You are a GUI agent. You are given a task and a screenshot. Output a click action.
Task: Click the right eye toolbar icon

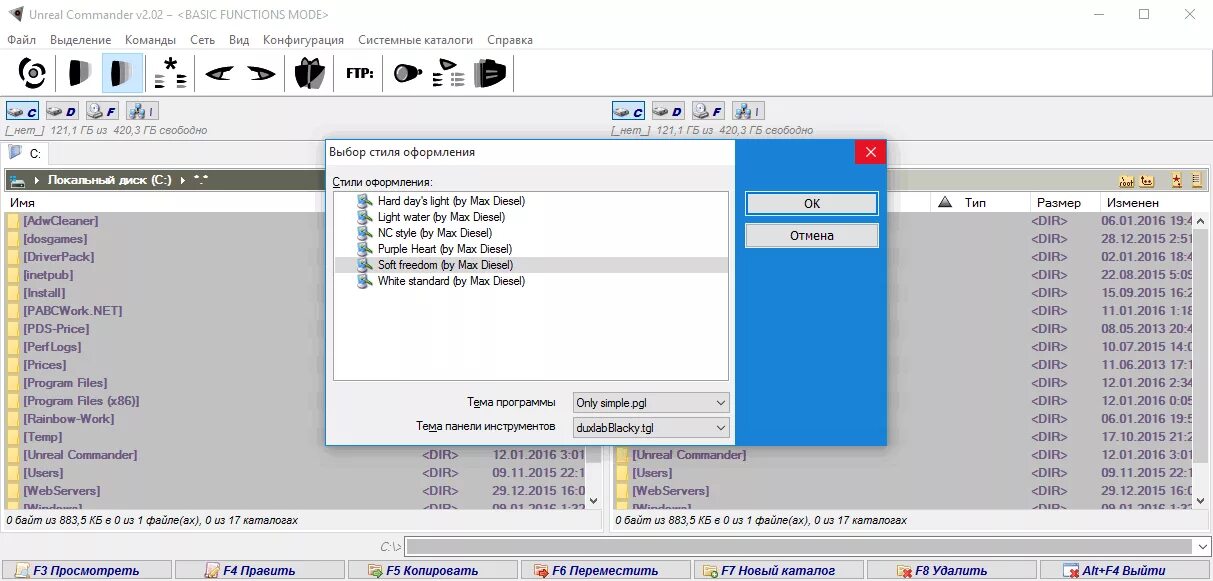[x=261, y=73]
